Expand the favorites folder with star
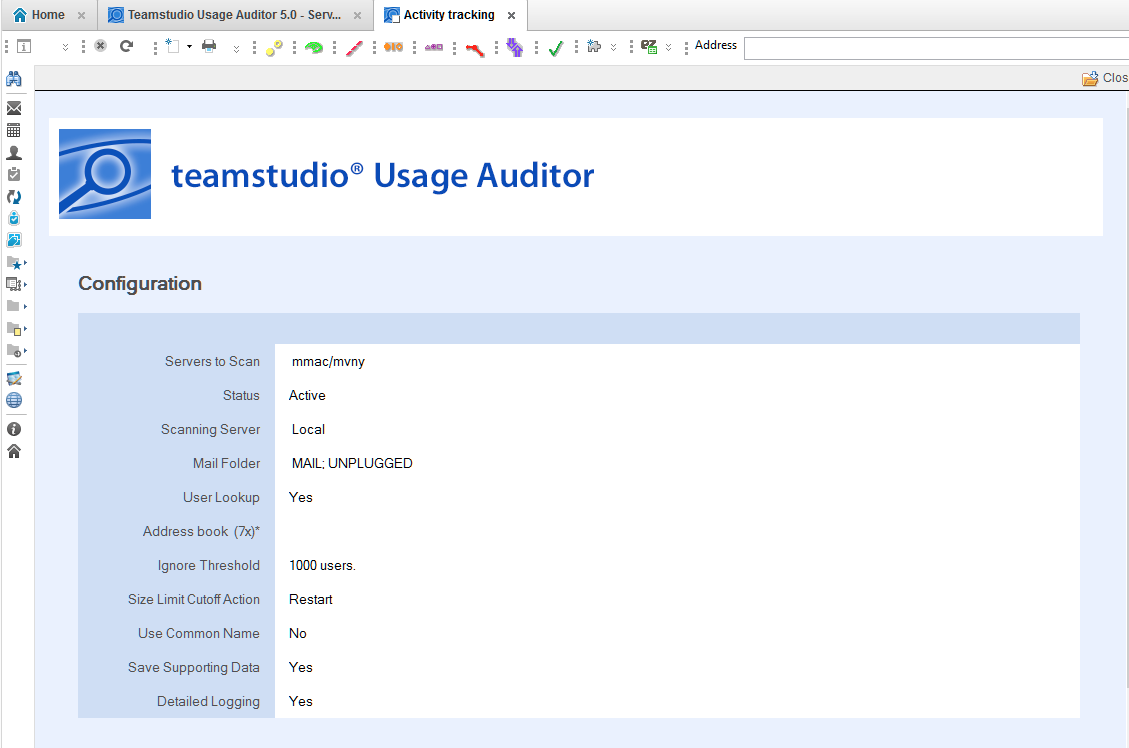 (16, 263)
